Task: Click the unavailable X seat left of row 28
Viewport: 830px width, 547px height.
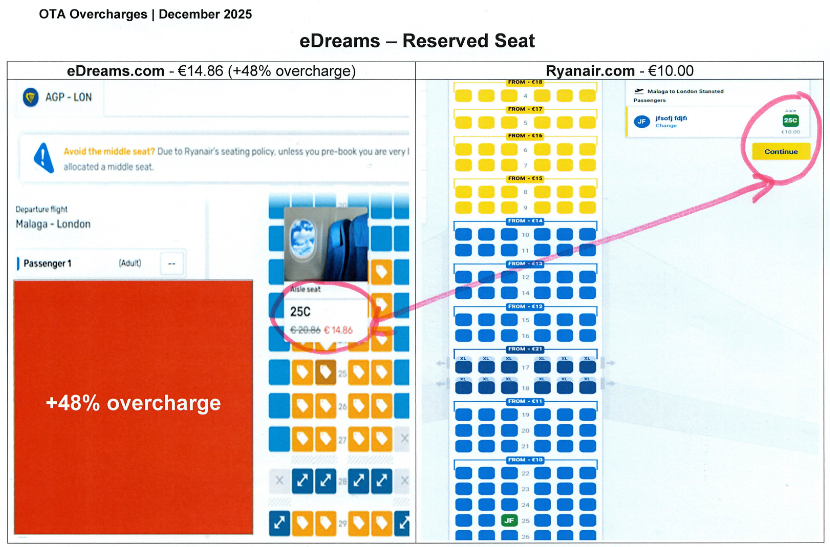Action: [x=278, y=480]
